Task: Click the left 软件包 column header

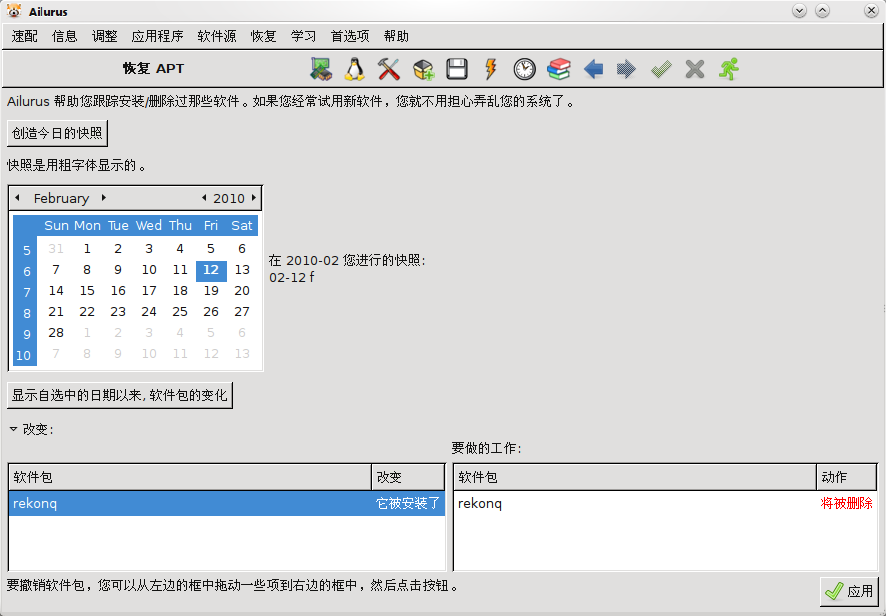Action: (190, 478)
